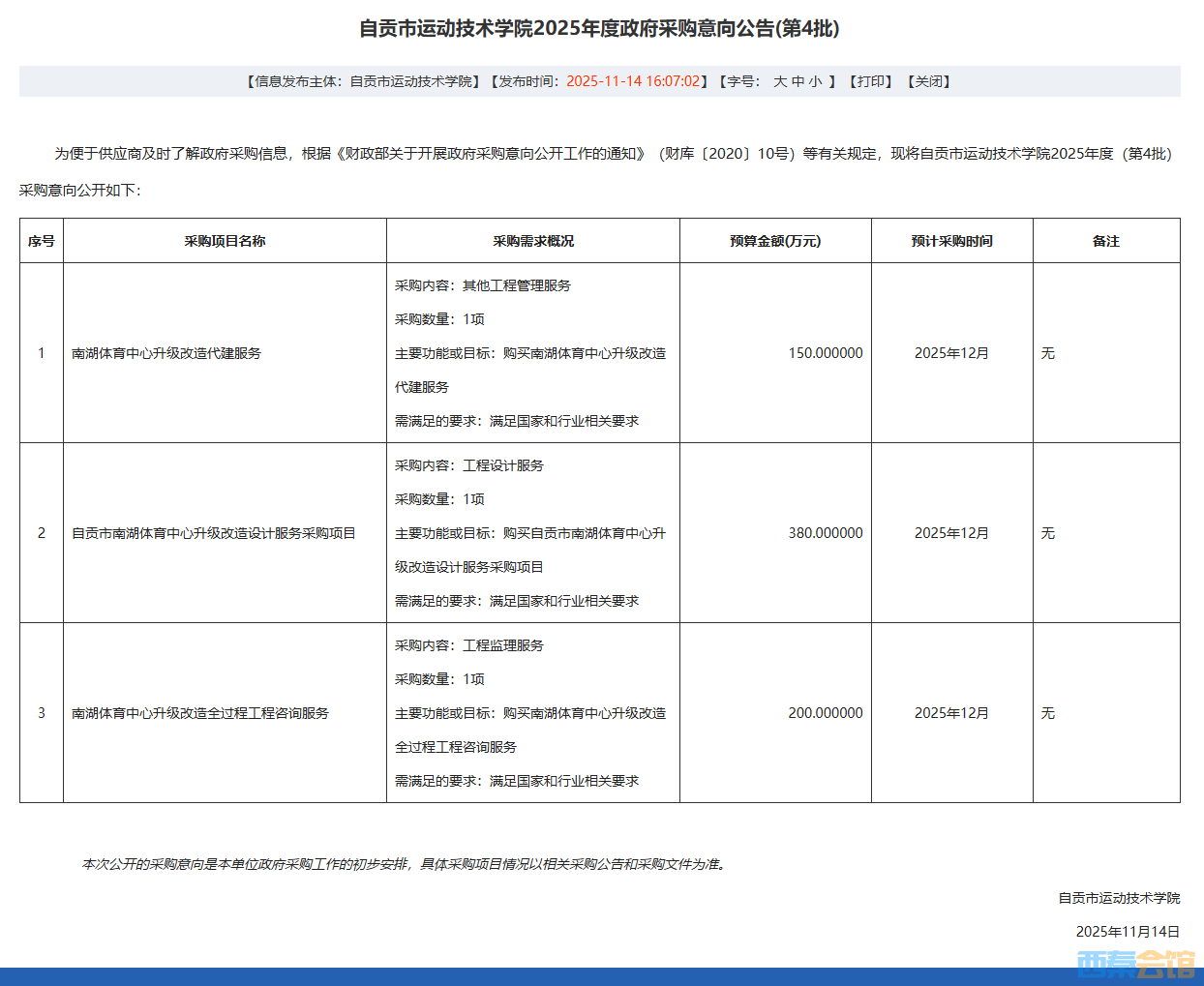Image resolution: width=1204 pixels, height=986 pixels.
Task: Set font size to 大 (large)
Action: 780,81
